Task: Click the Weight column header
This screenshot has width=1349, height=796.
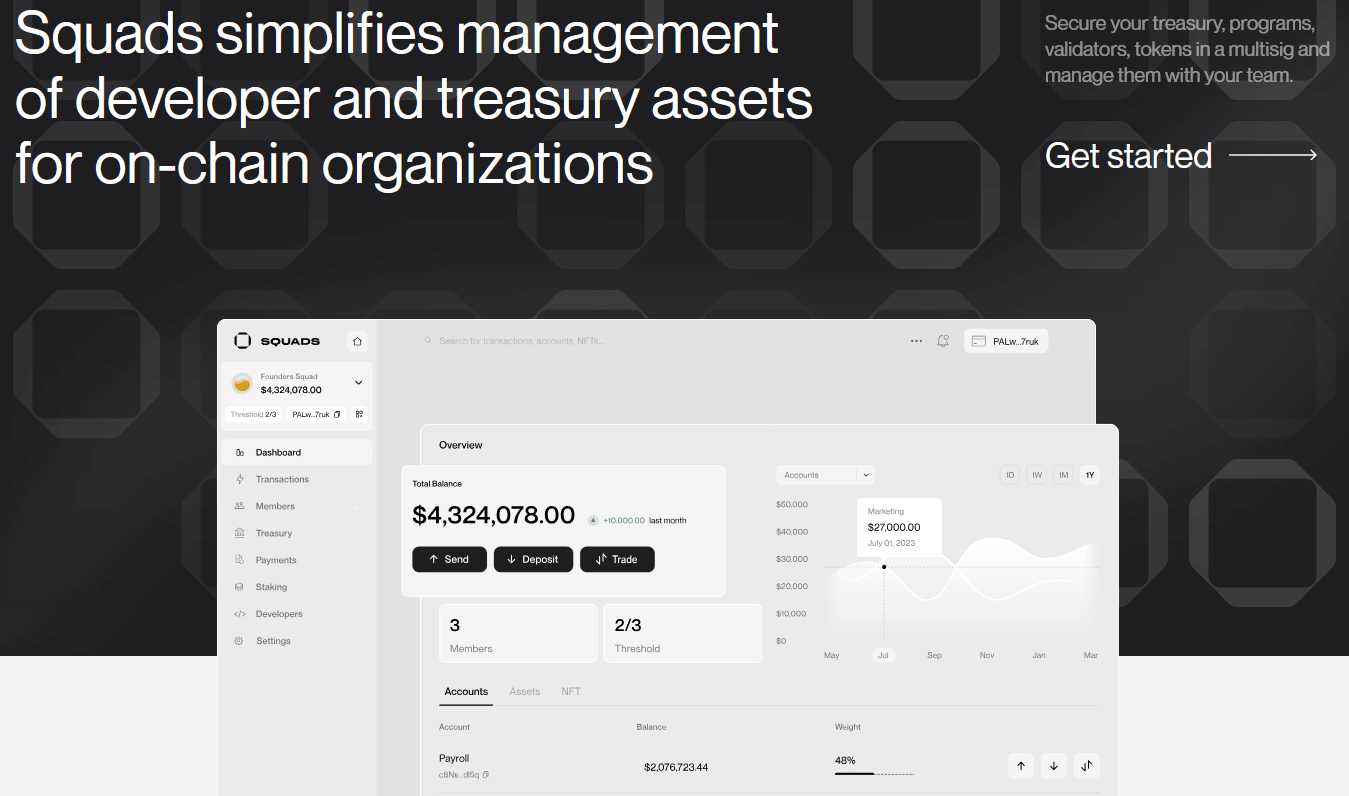Action: pos(848,727)
